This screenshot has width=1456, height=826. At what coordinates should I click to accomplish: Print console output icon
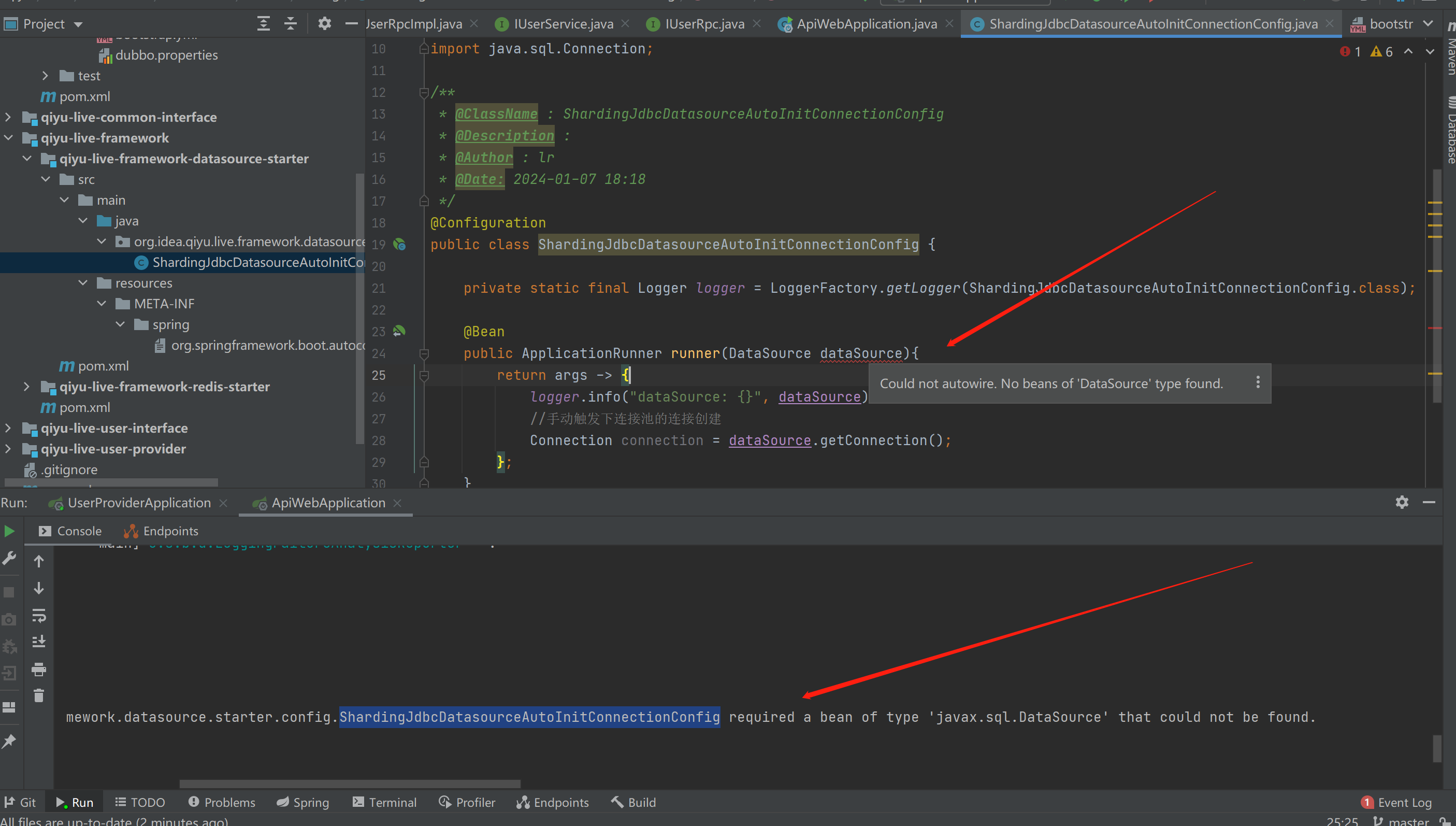(38, 669)
